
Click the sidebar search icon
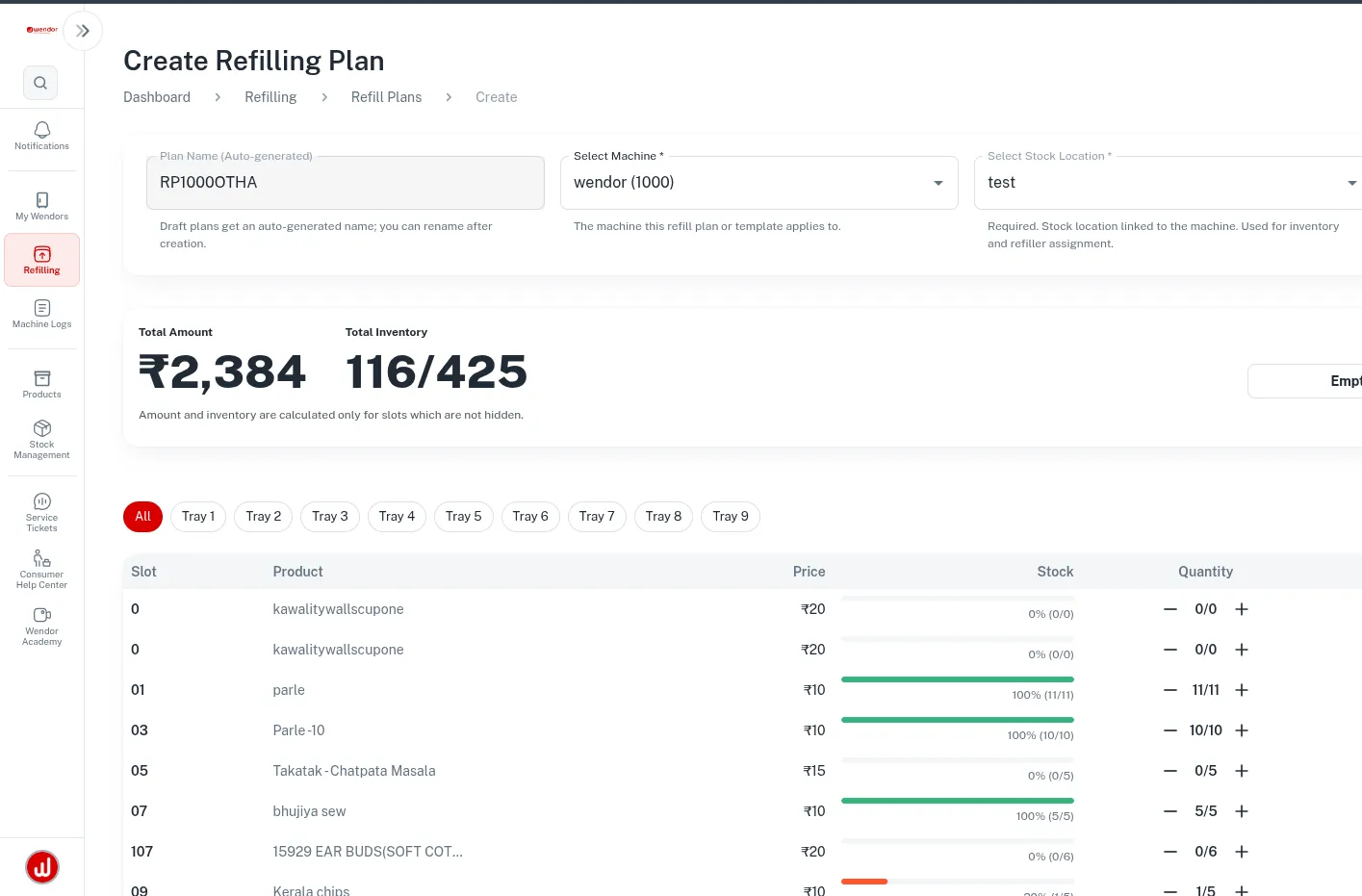pyautogui.click(x=40, y=83)
